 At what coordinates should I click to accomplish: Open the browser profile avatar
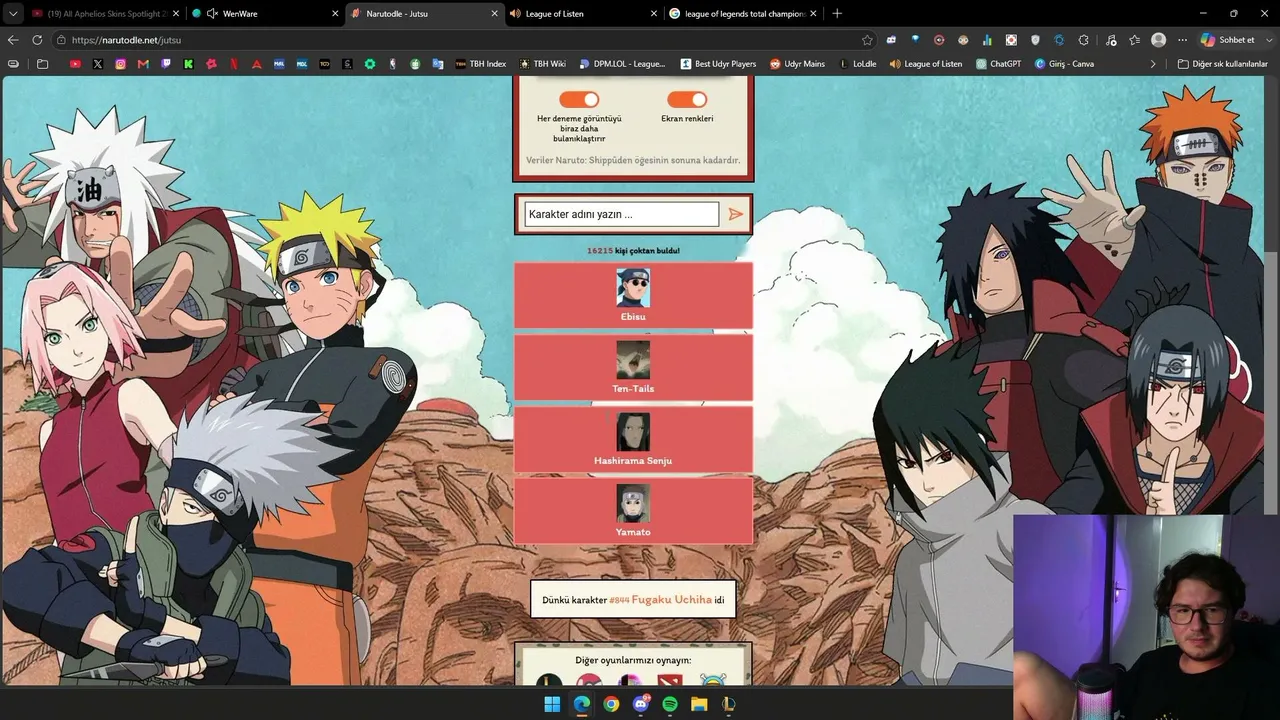1158,40
